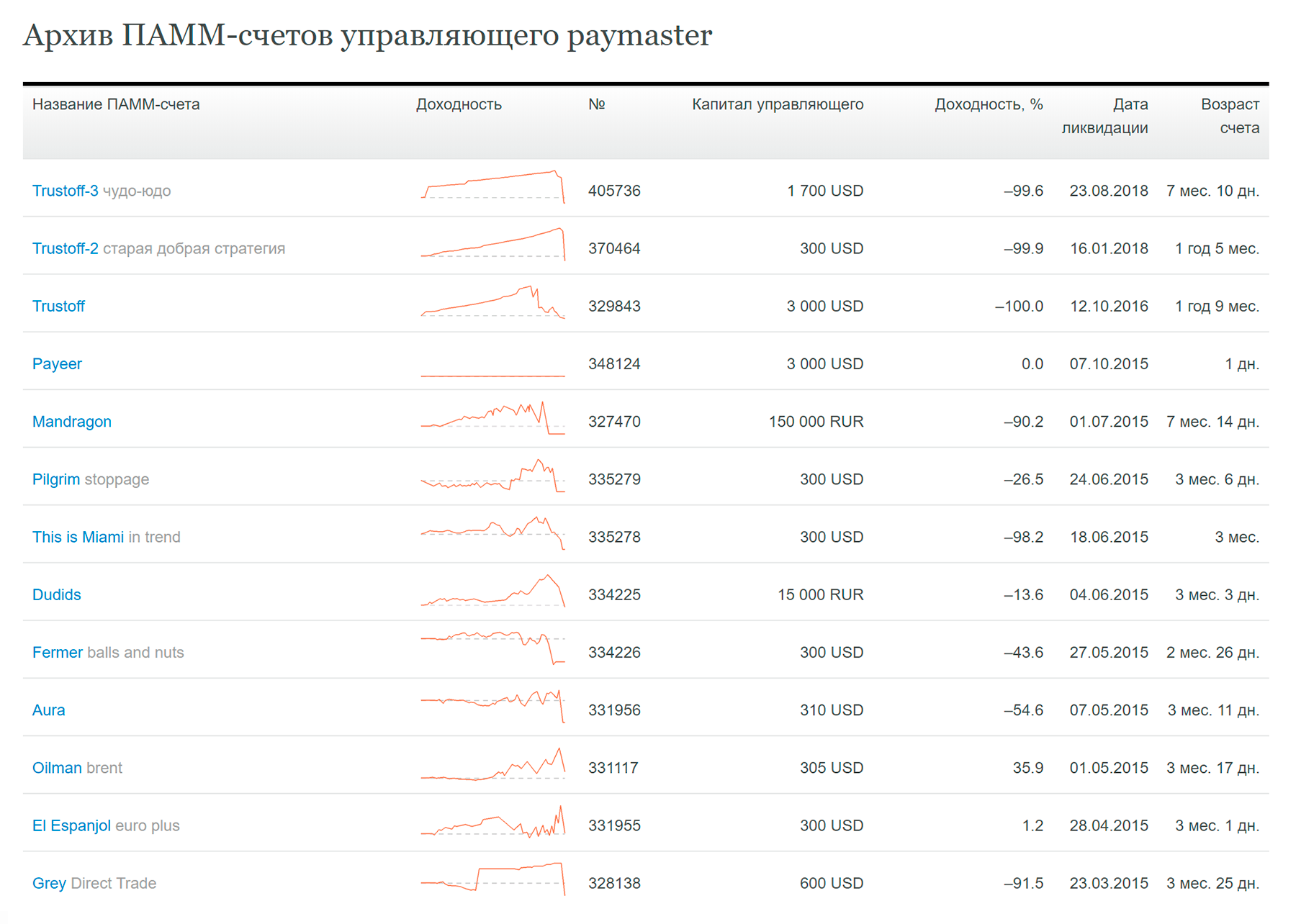Image resolution: width=1296 pixels, height=924 pixels.
Task: Click the Mandragon yield chart thumbnail
Action: click(x=493, y=417)
